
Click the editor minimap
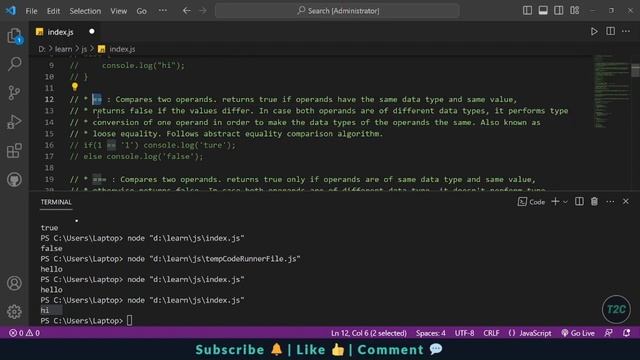point(611,92)
